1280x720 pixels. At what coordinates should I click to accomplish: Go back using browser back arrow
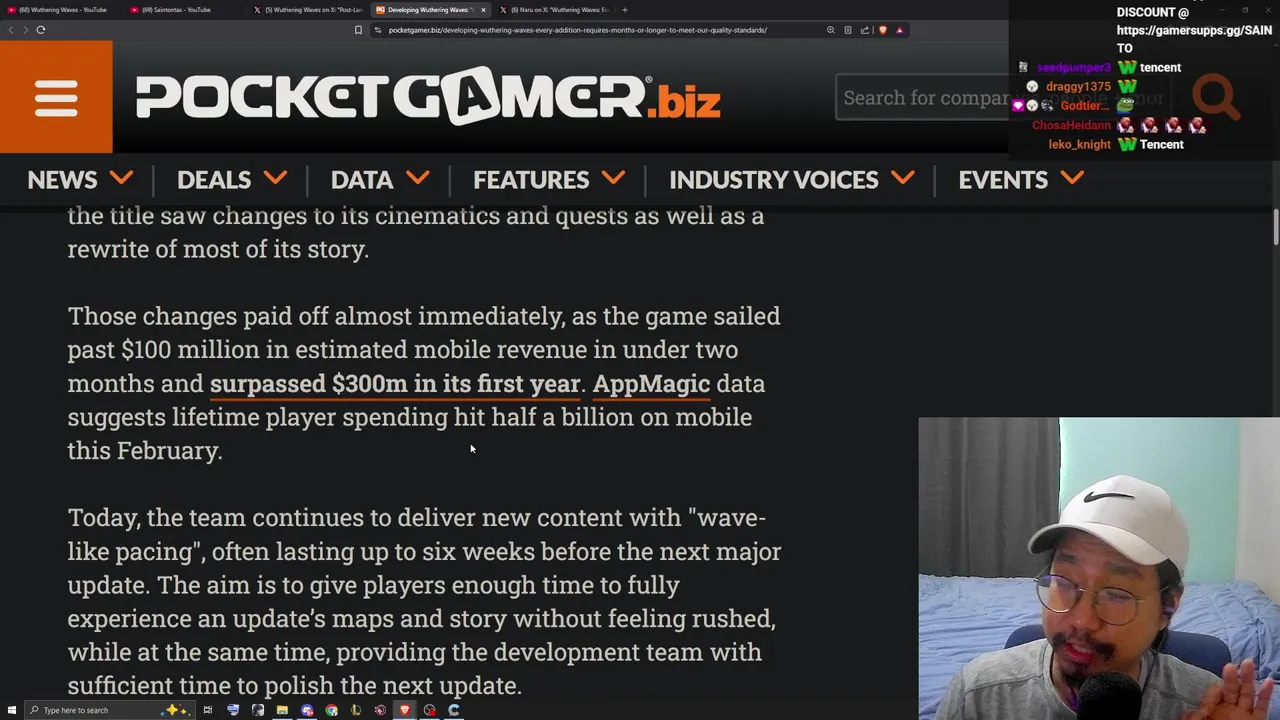point(11,30)
